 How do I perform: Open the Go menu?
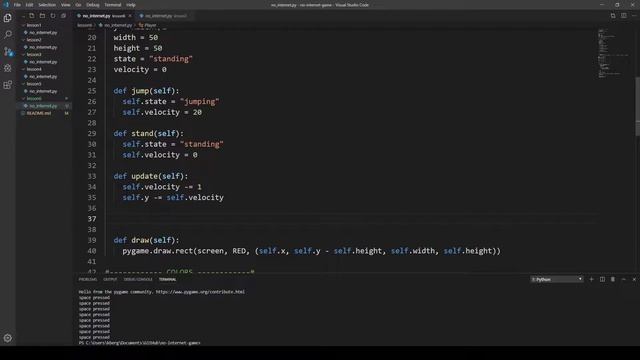click(x=78, y=5)
